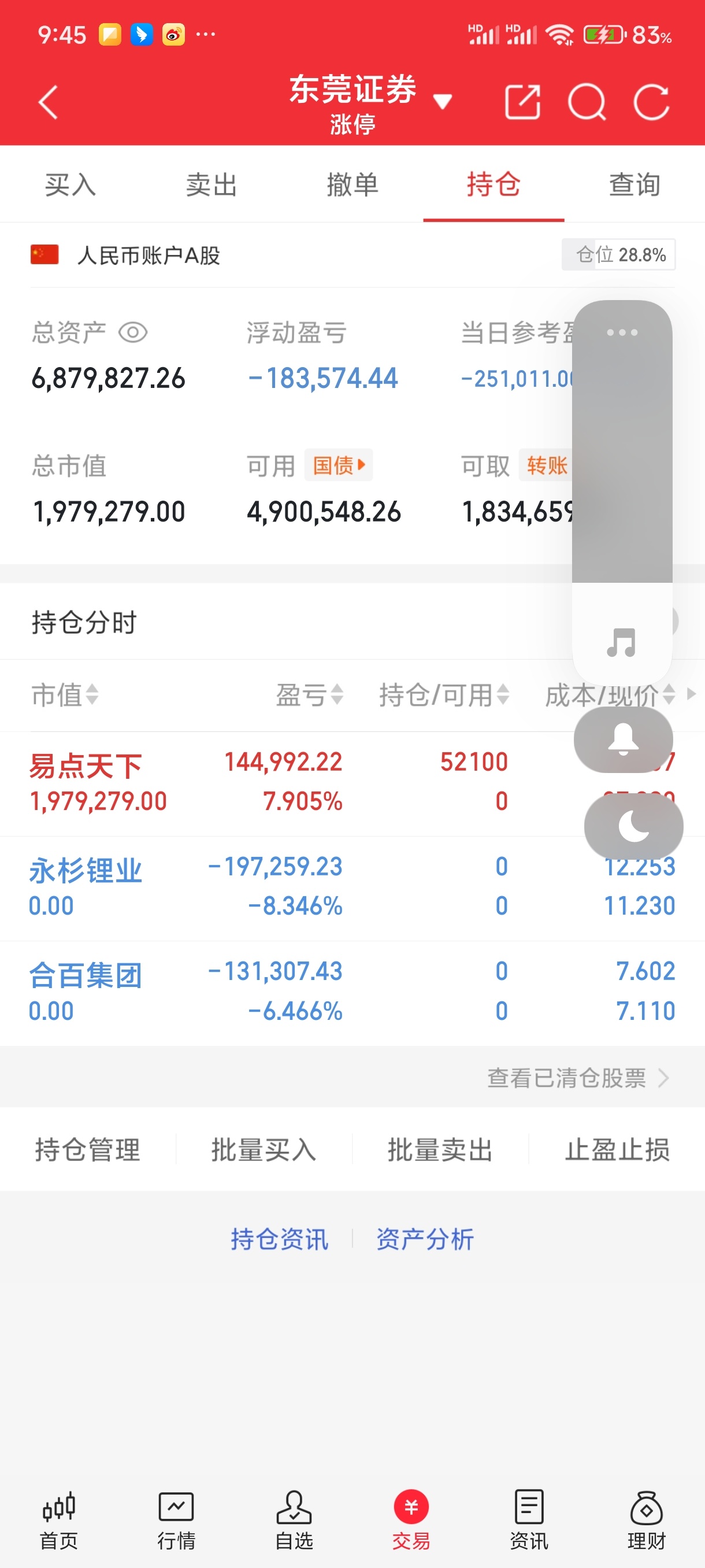Tap the 仓位 28.8% indicator
The width and height of the screenshot is (705, 1568).
click(618, 254)
